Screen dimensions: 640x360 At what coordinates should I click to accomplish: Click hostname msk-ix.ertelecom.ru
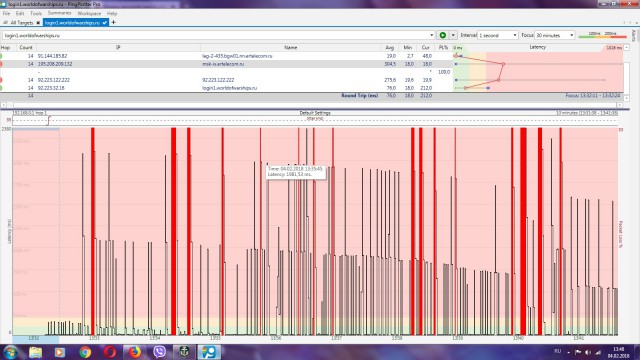click(223, 64)
